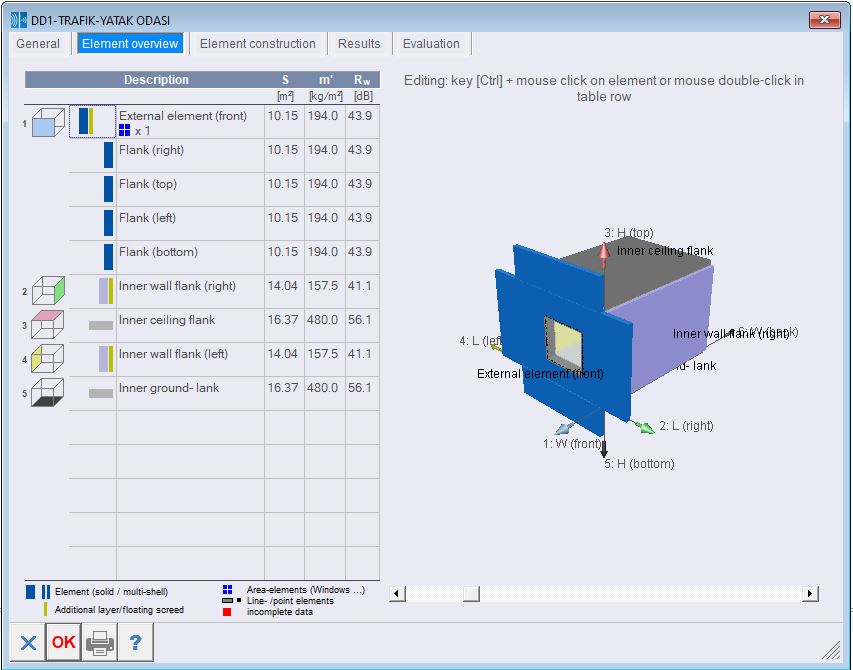Viewport: 853px width, 670px height.
Task: Click the horizontal scrollbar right arrow
Action: [810, 593]
